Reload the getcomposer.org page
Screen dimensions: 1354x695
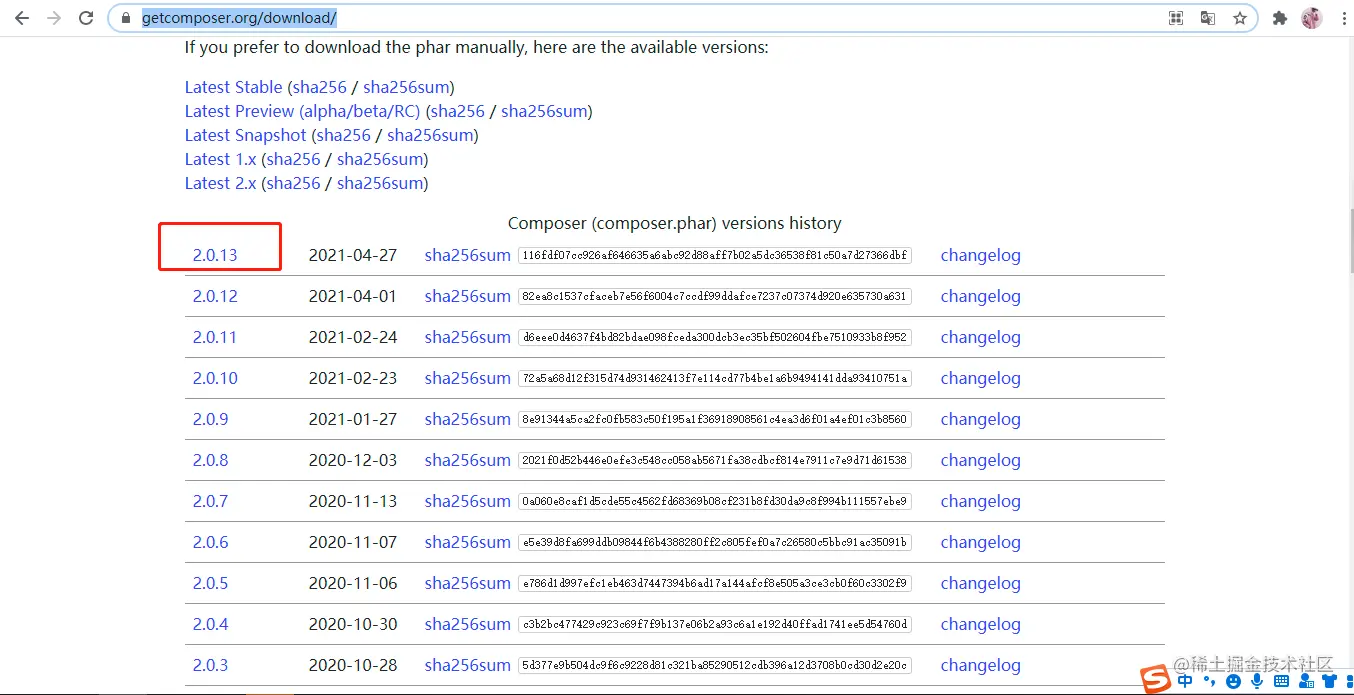click(86, 18)
